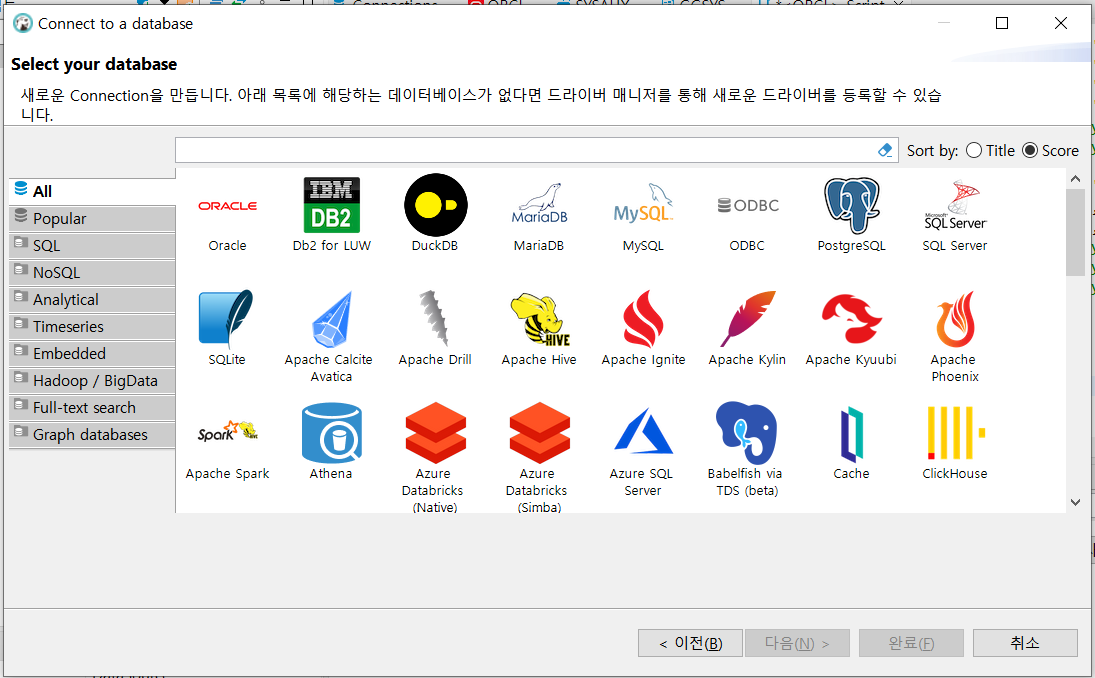Pick the Apache Drill icon

tap(434, 318)
